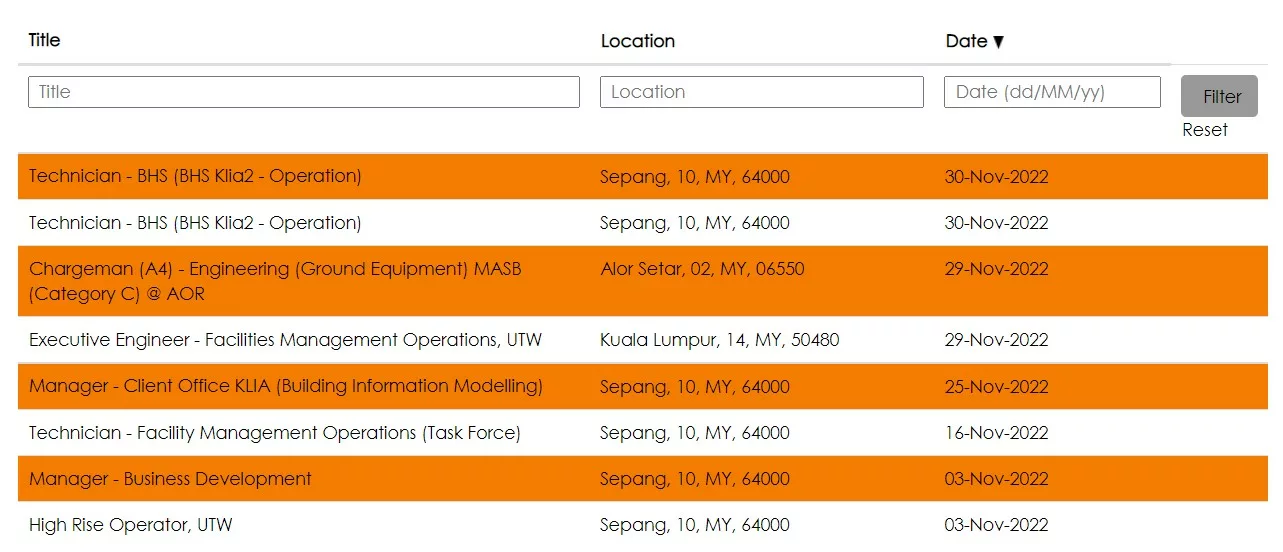Image resolution: width=1283 pixels, height=552 pixels.
Task: Open Technician - Facility Management Operations (Task Force)
Action: (274, 433)
